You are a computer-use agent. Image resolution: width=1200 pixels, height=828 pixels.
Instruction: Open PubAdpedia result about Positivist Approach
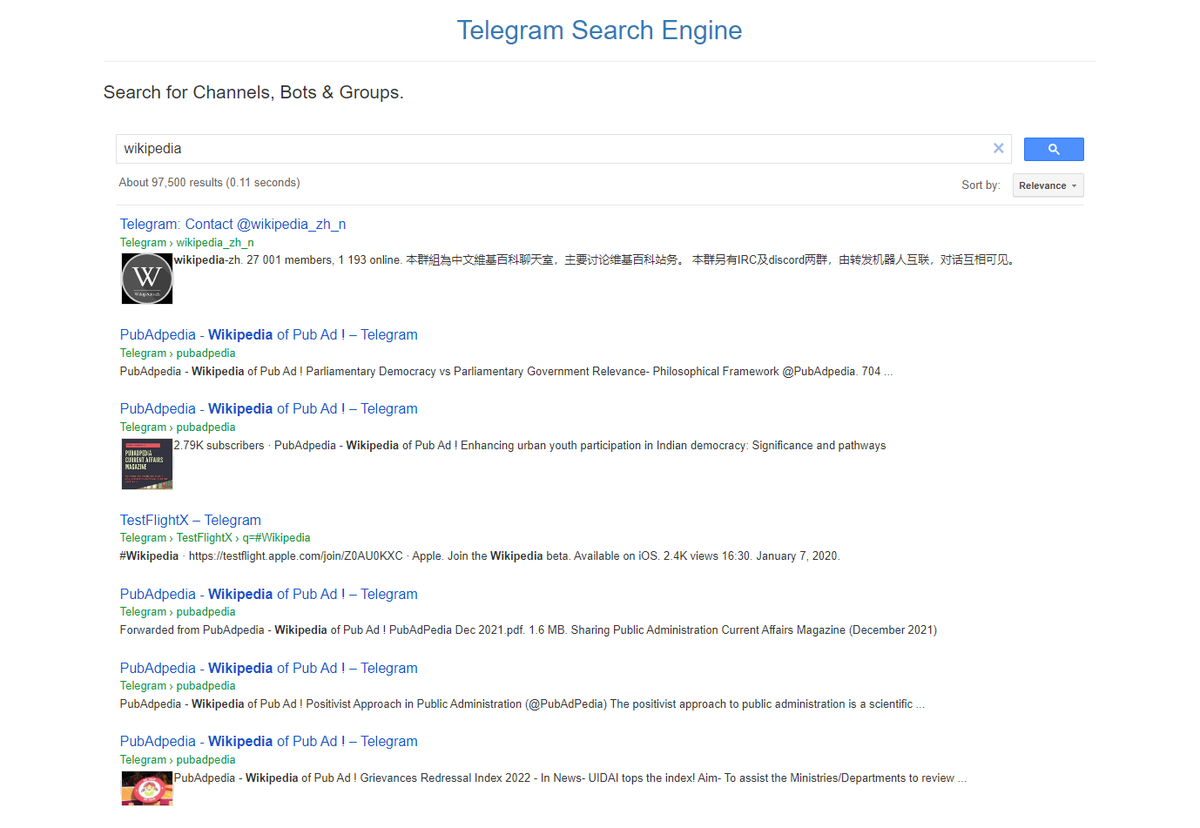tap(269, 668)
